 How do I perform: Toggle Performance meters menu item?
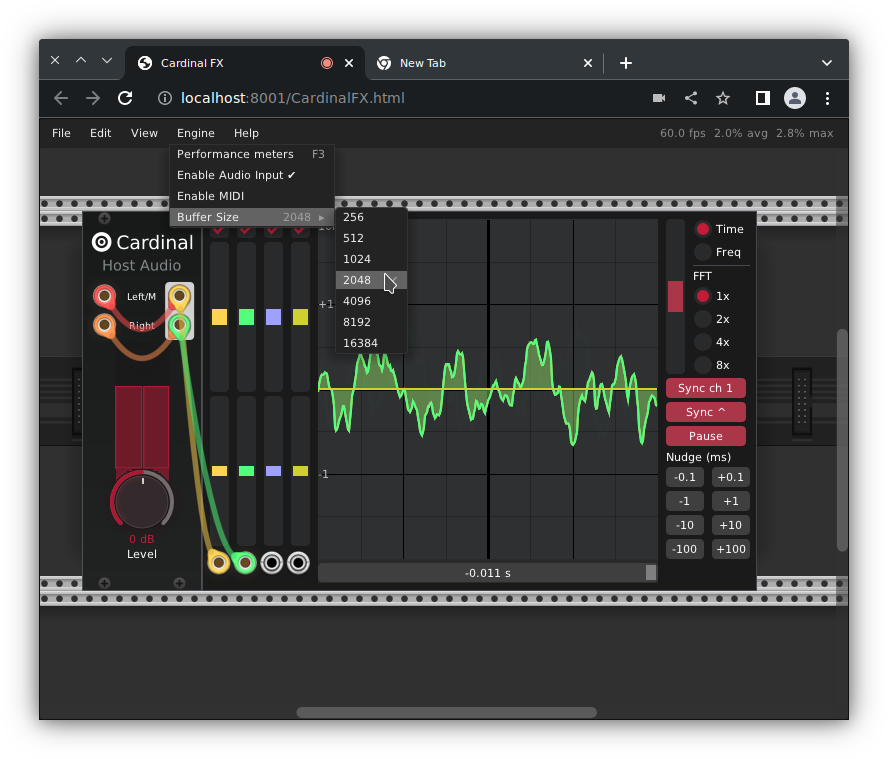pyautogui.click(x=251, y=154)
